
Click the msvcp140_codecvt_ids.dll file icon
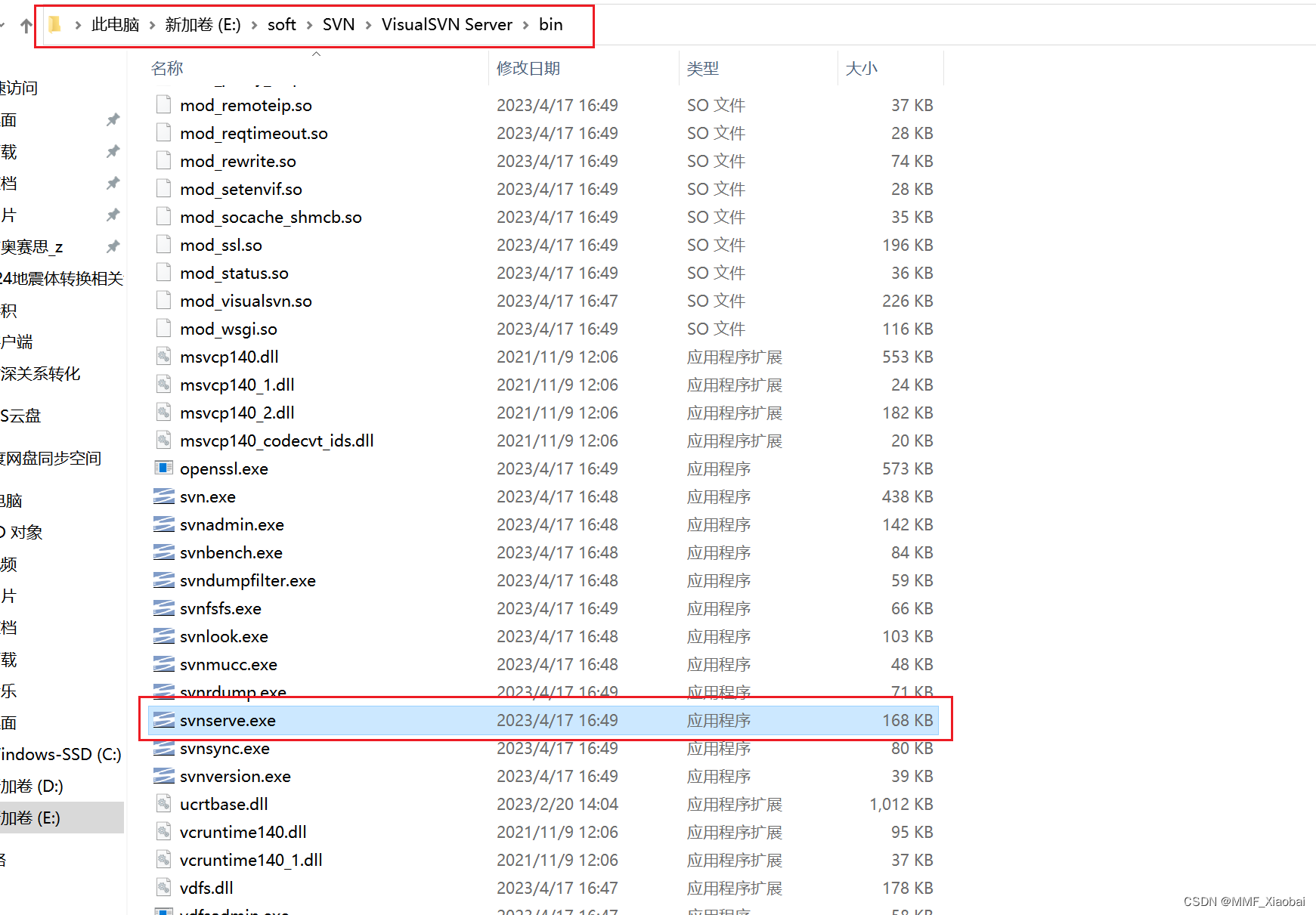coord(164,440)
